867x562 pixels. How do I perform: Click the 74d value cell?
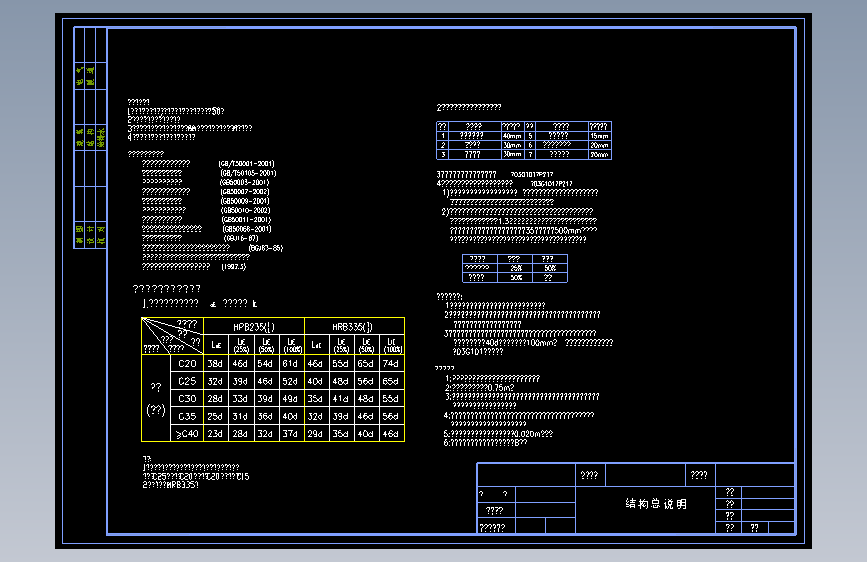click(x=391, y=363)
